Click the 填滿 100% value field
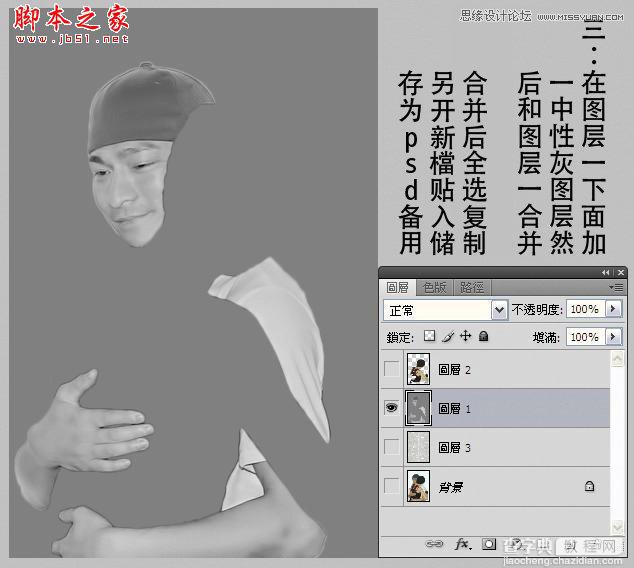The height and width of the screenshot is (568, 634). point(585,337)
